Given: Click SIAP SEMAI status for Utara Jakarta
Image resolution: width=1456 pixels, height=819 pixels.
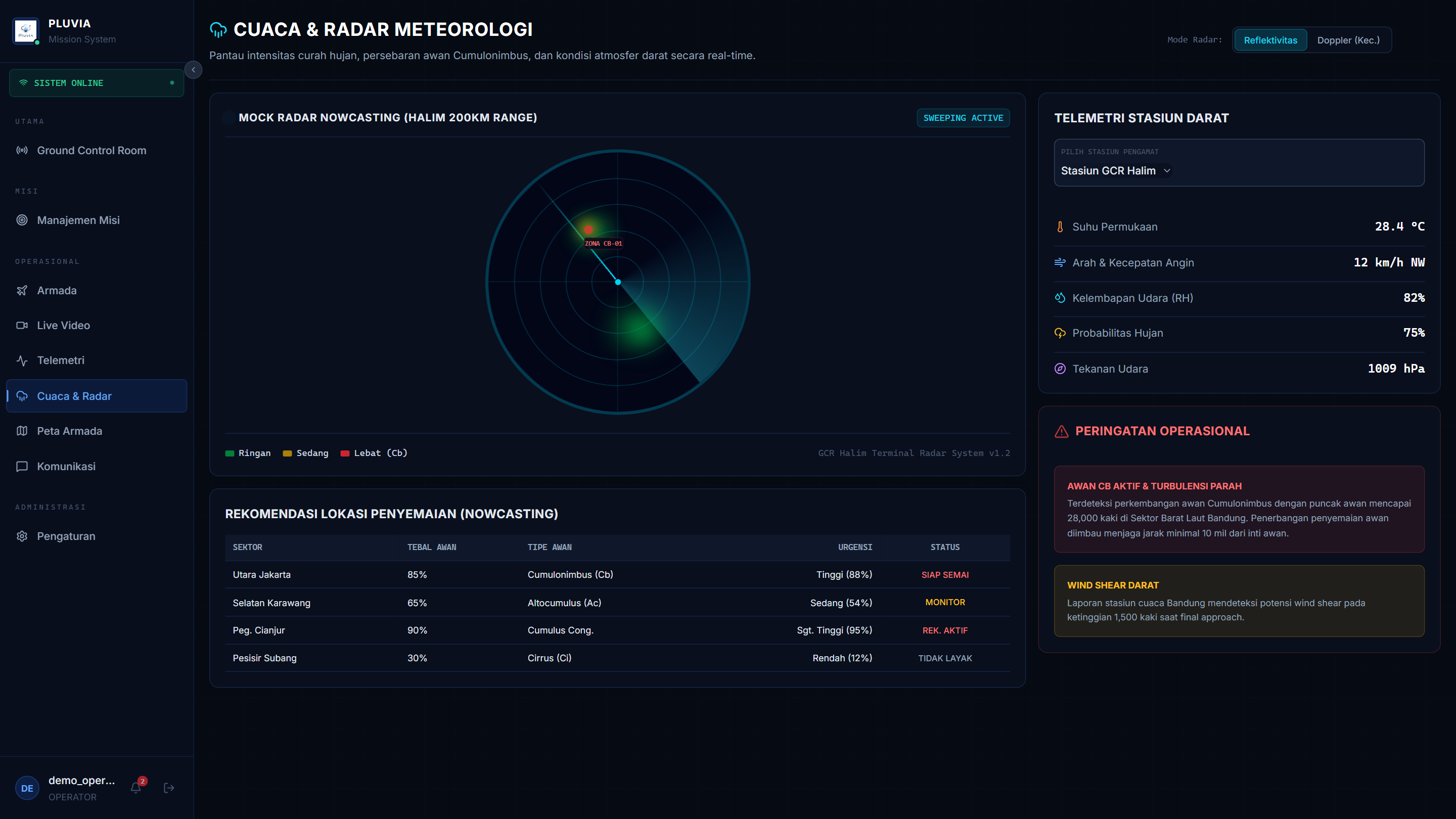Looking at the screenshot, I should (945, 575).
